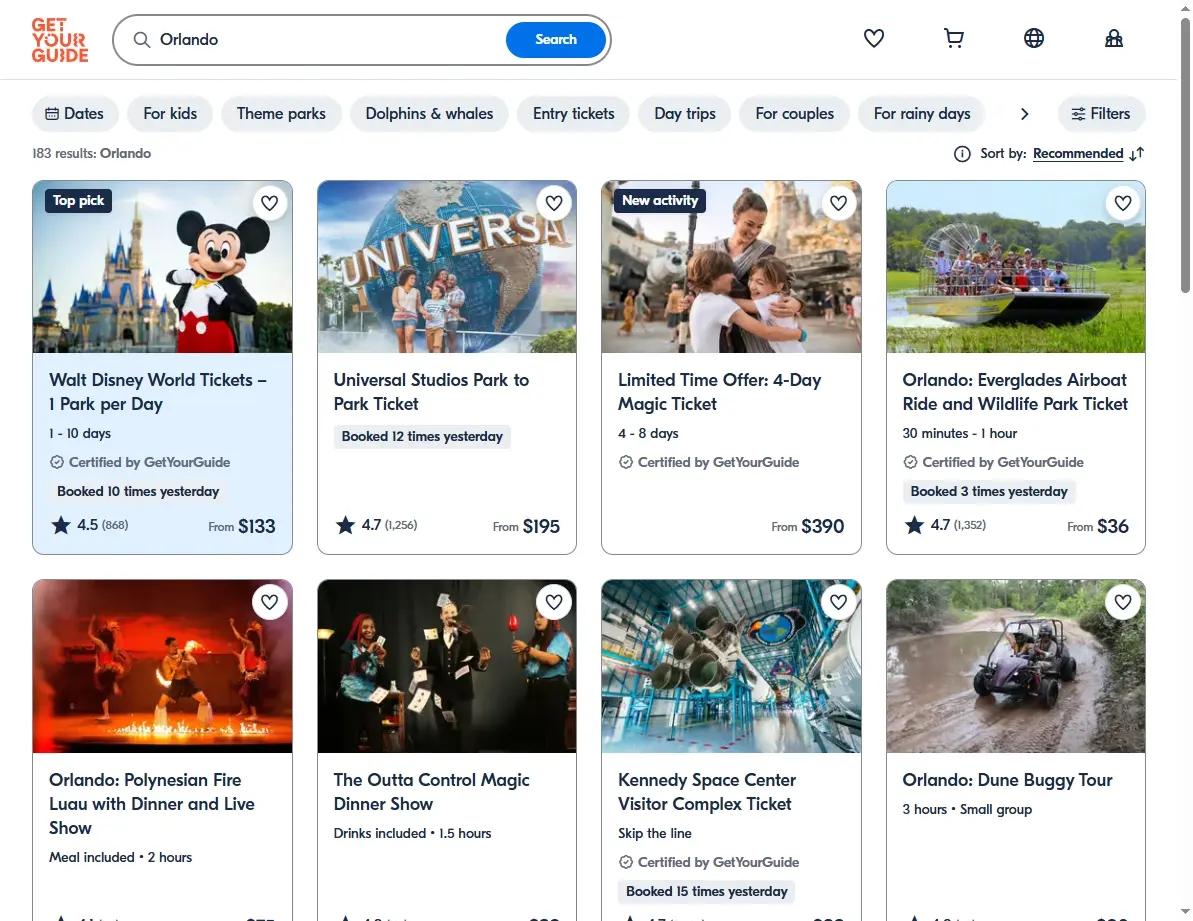This screenshot has height=921, width=1193.
Task: Click the sort order arrows icon
Action: (1137, 154)
